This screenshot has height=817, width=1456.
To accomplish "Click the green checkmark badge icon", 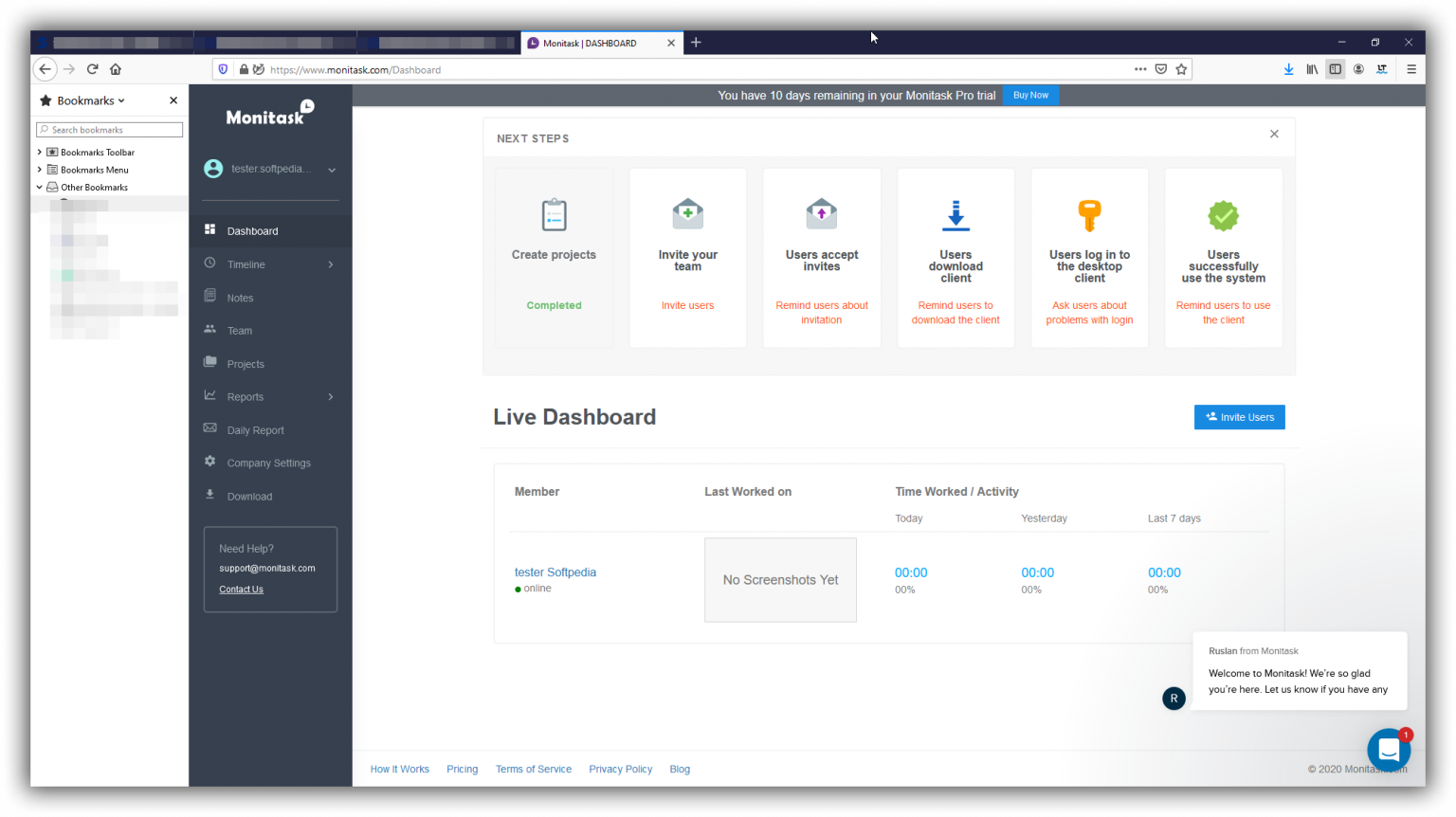I will click(x=1223, y=216).
